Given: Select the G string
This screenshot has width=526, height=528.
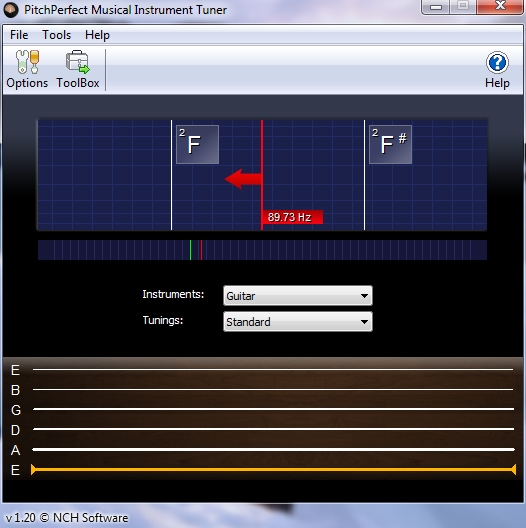Looking at the screenshot, I should click(x=273, y=409).
